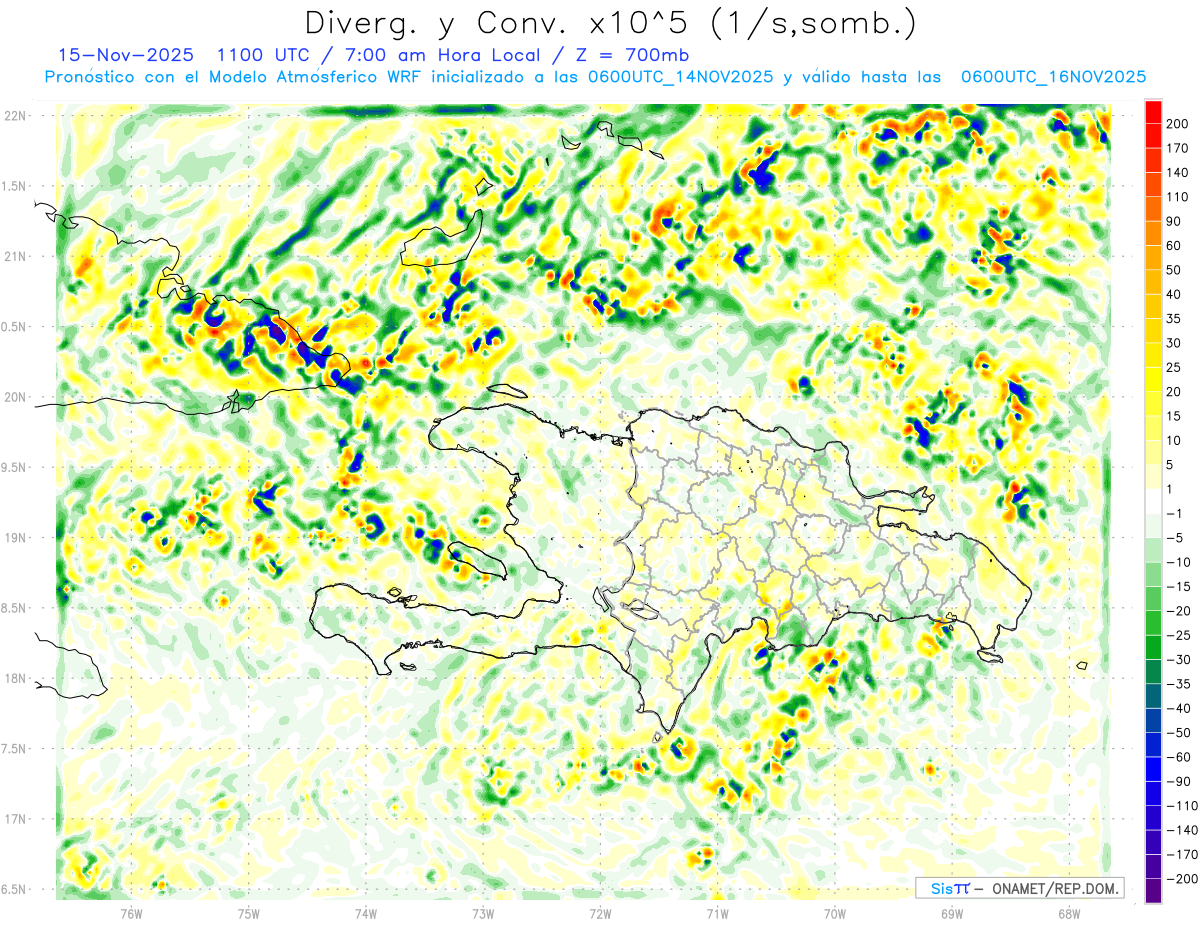Click the colorbar value -90

coord(1180,780)
